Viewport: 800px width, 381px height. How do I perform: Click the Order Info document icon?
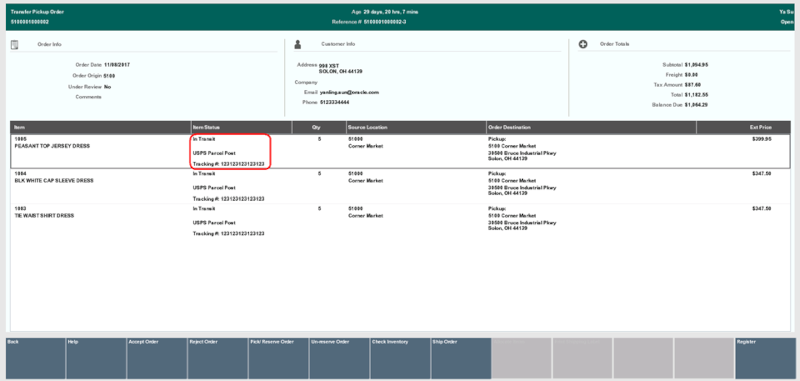coord(14,45)
